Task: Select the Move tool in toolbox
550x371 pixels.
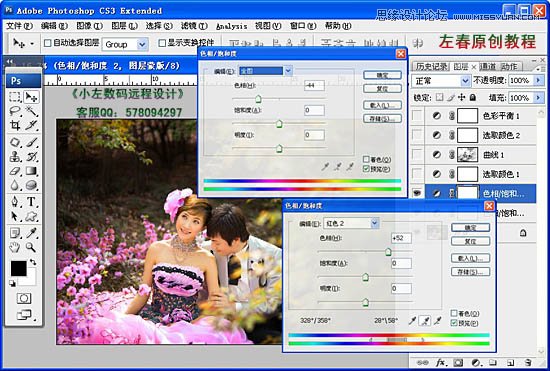Action: [x=31, y=96]
